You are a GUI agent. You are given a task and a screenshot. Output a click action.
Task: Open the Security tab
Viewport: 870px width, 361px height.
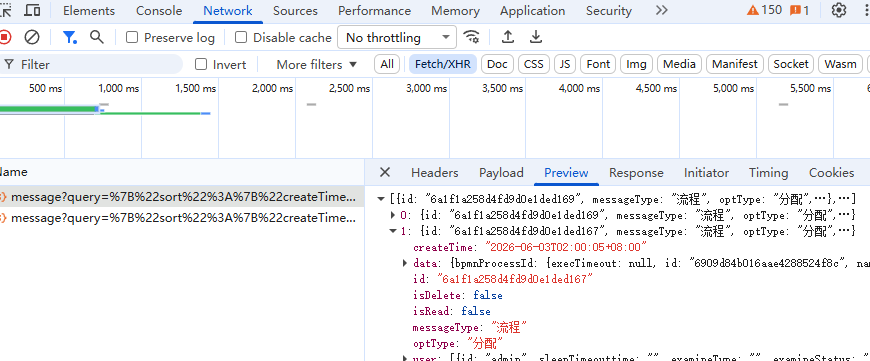[x=609, y=11]
